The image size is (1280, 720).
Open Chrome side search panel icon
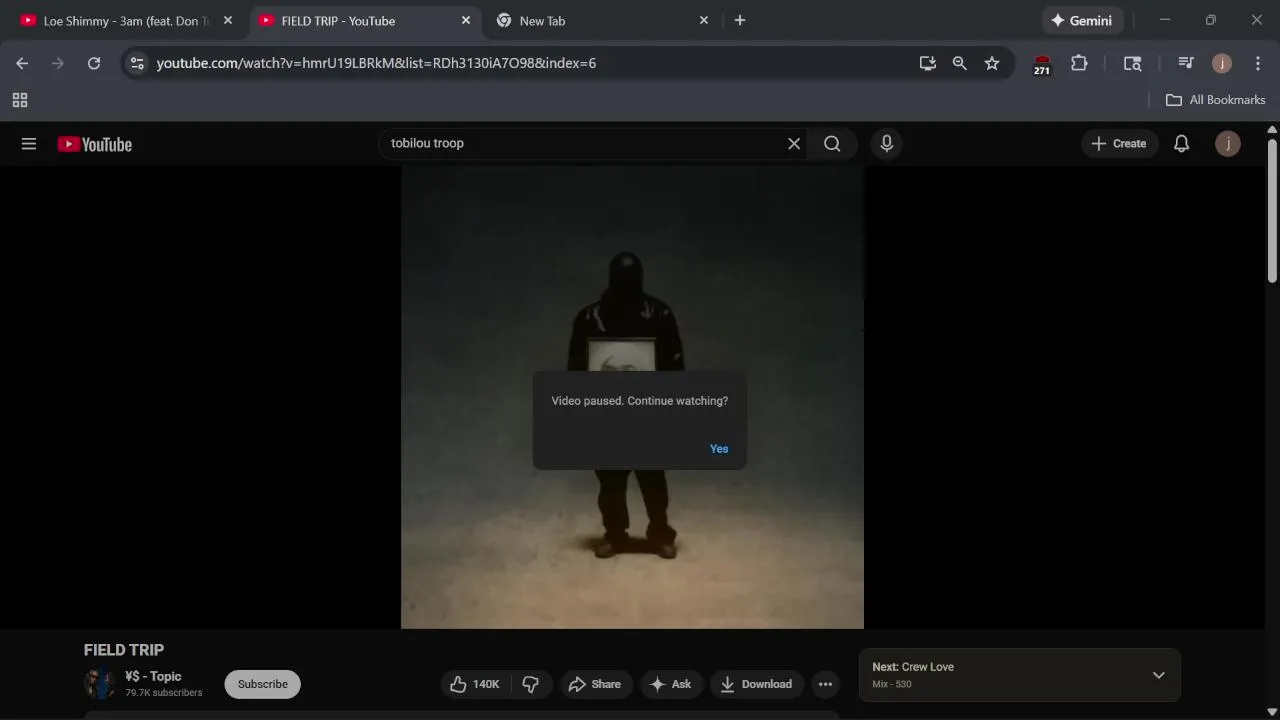coord(1132,63)
